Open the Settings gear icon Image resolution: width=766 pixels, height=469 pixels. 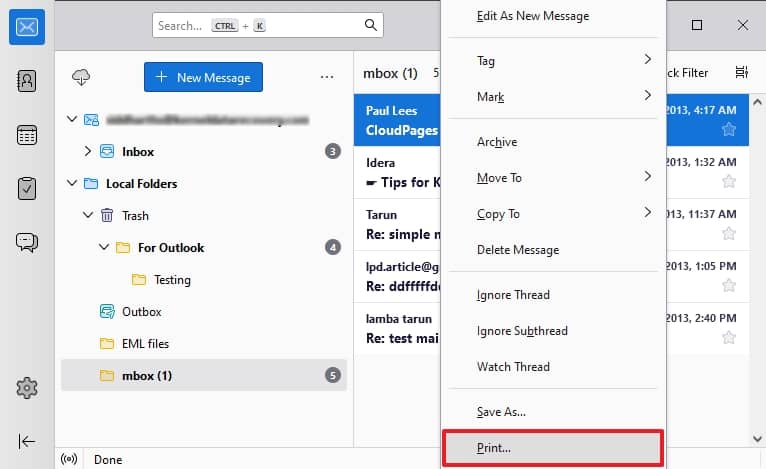click(x=27, y=388)
